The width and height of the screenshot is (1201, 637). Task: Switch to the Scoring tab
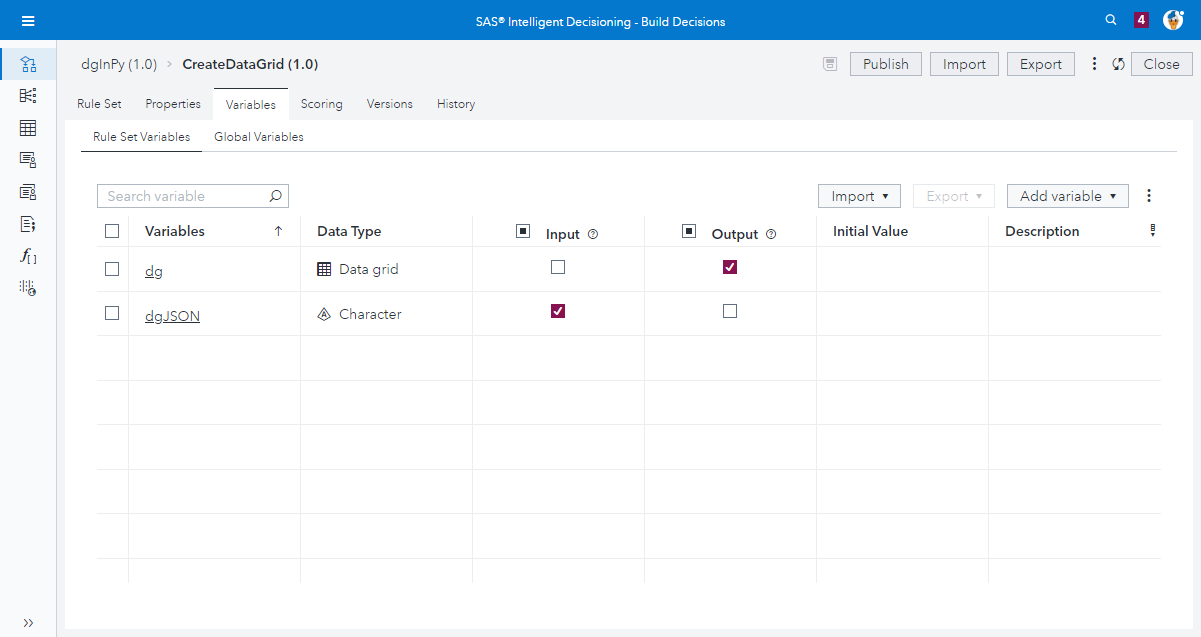(x=321, y=104)
